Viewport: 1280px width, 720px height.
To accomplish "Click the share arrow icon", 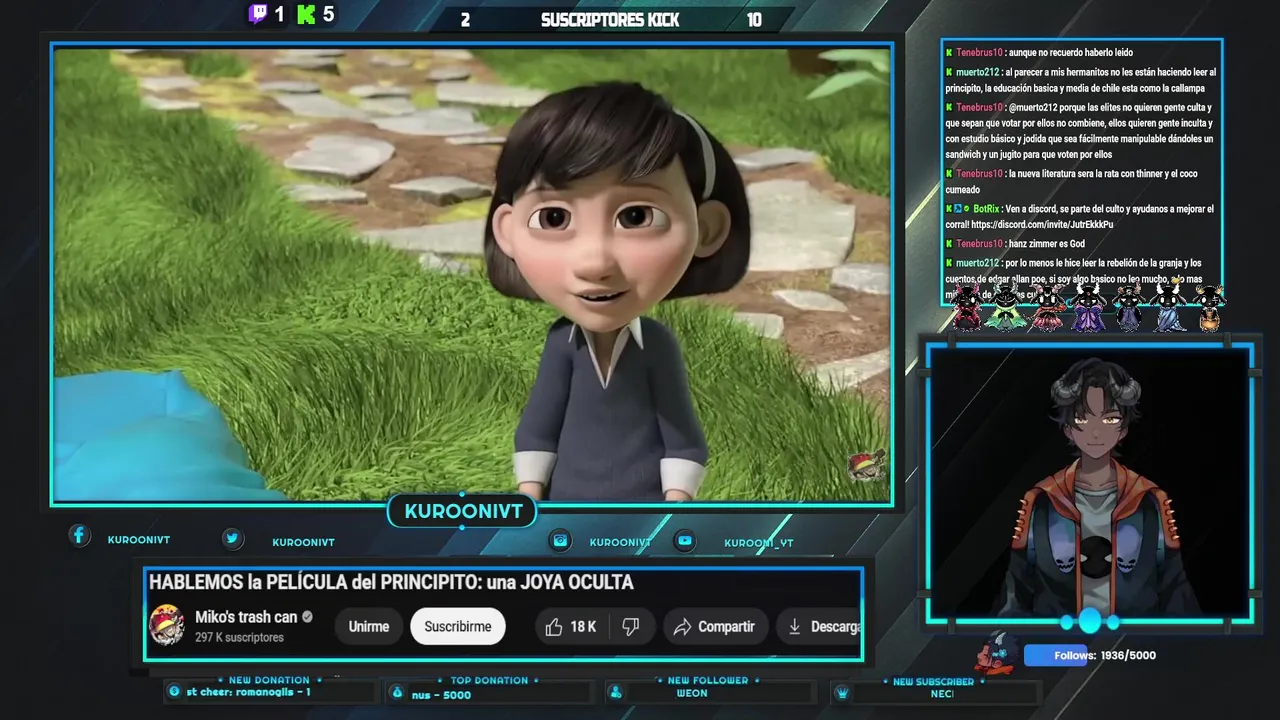I will coord(682,627).
